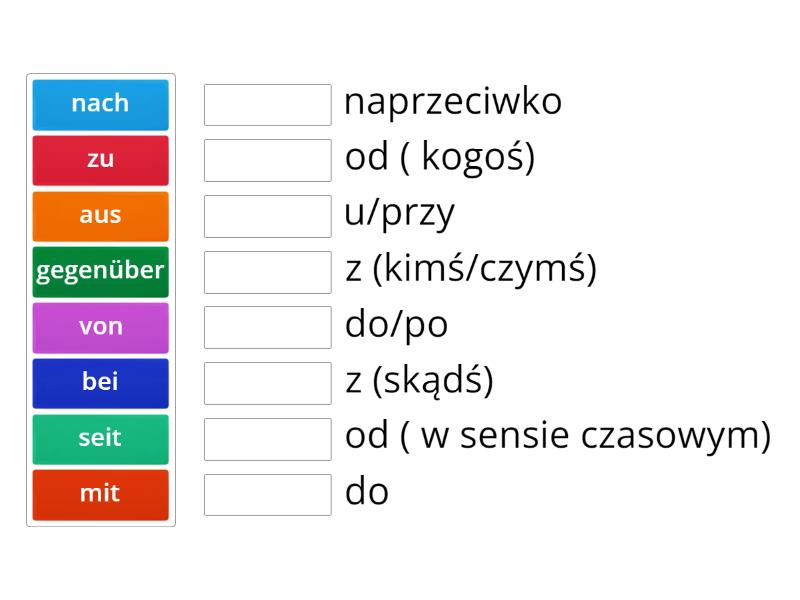Select the last empty box beside 'do'

coord(267,494)
